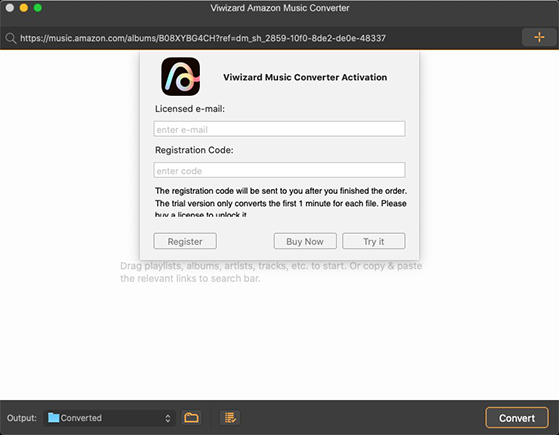Screen dimensions: 559x435
Task: Click the orange plus add-link button
Action: coord(539,37)
